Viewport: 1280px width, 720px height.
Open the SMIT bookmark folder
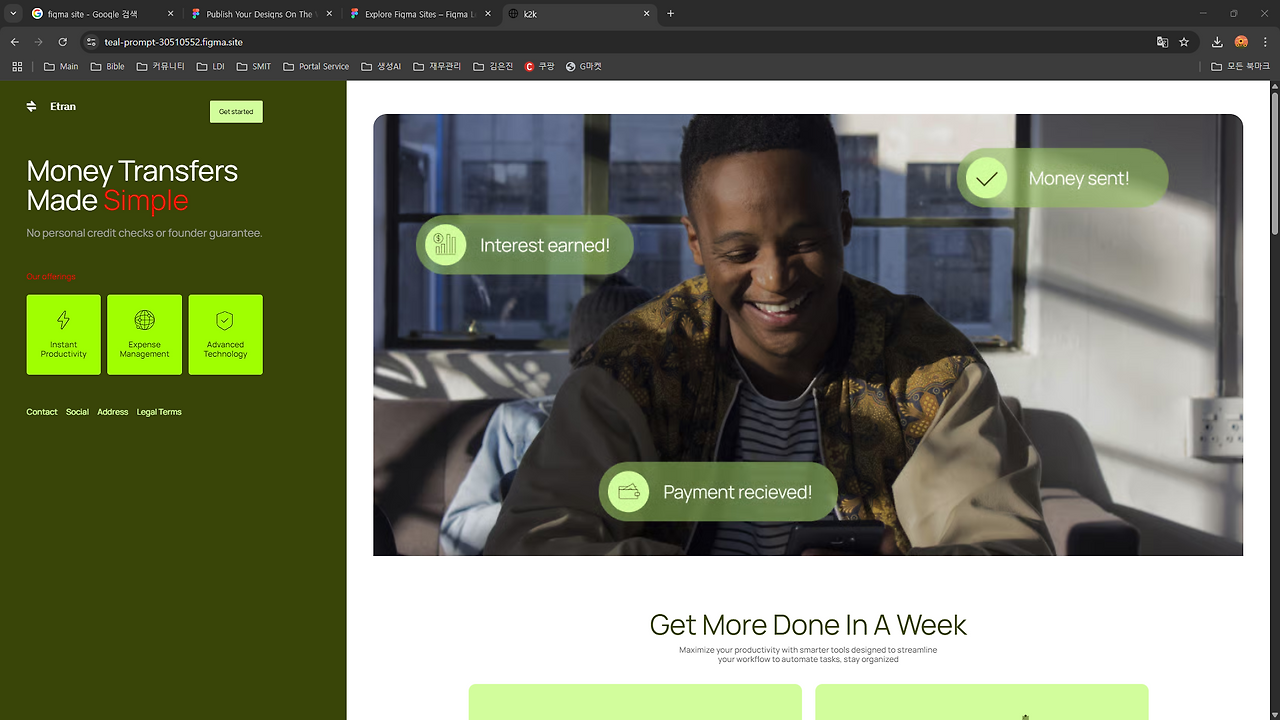(x=254, y=67)
